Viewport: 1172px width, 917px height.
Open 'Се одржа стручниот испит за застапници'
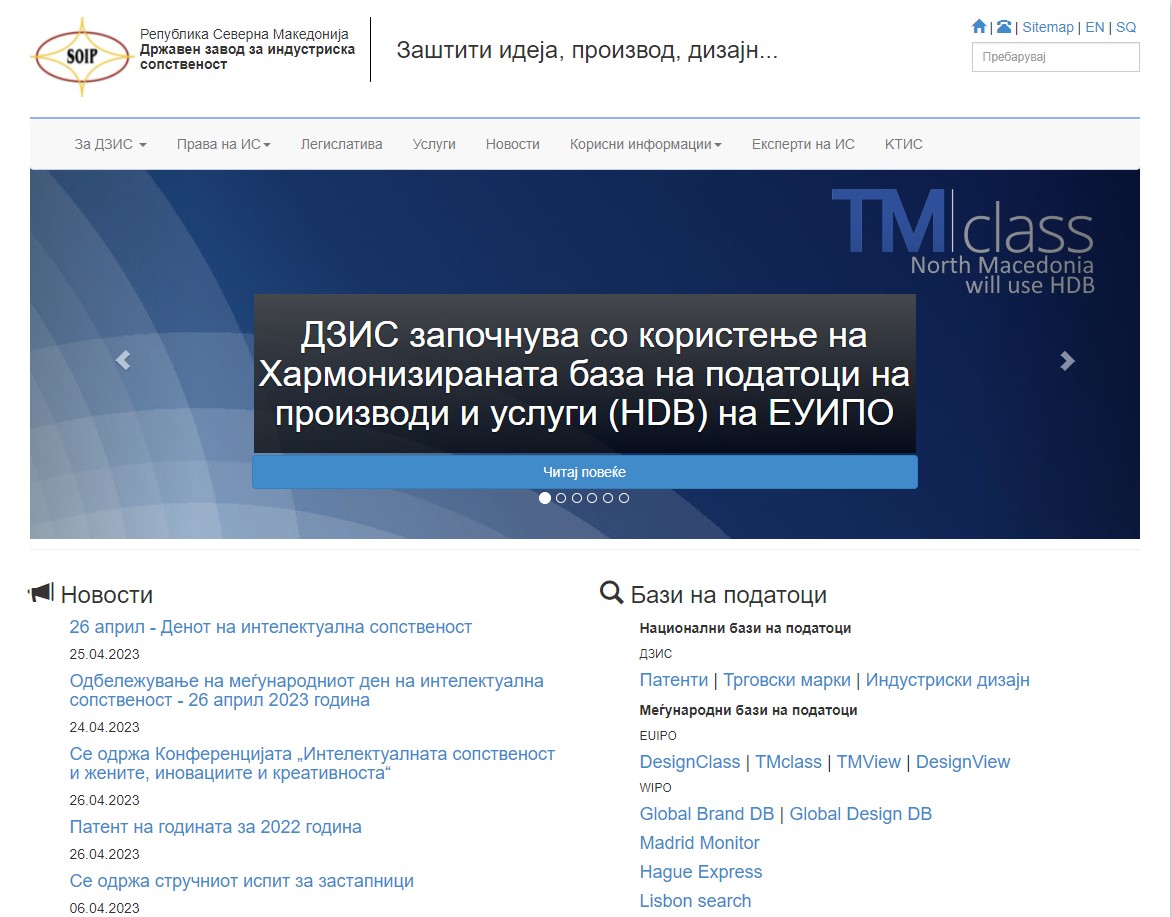(x=241, y=880)
